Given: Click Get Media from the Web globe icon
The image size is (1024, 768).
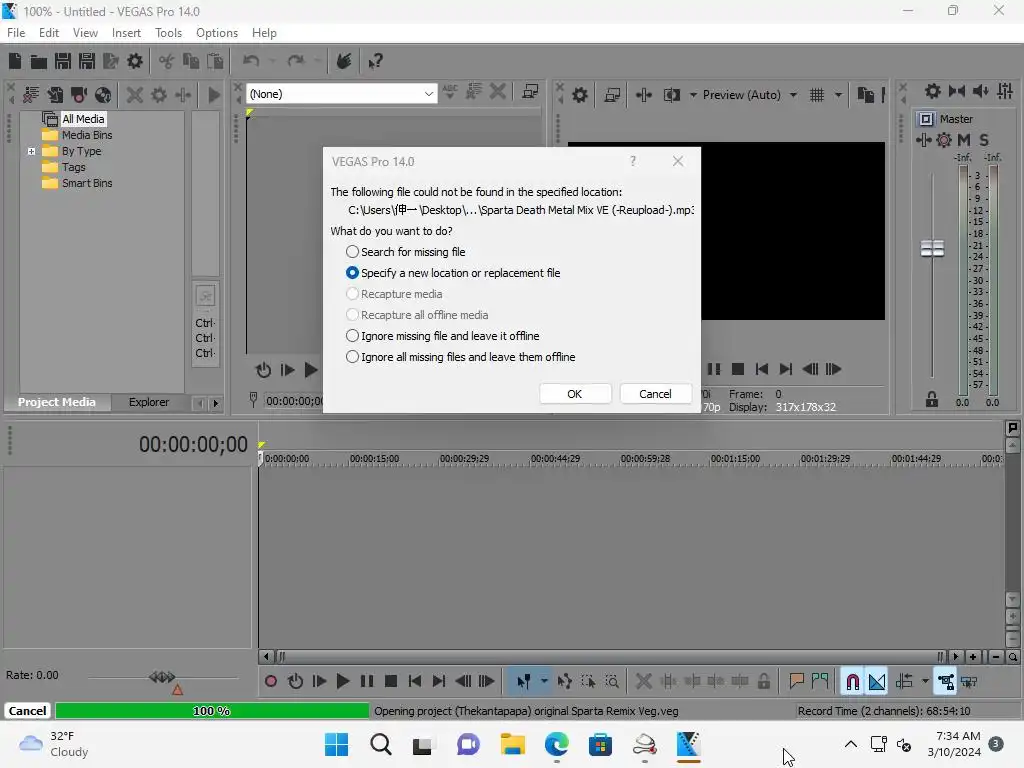Looking at the screenshot, I should pyautogui.click(x=103, y=95).
